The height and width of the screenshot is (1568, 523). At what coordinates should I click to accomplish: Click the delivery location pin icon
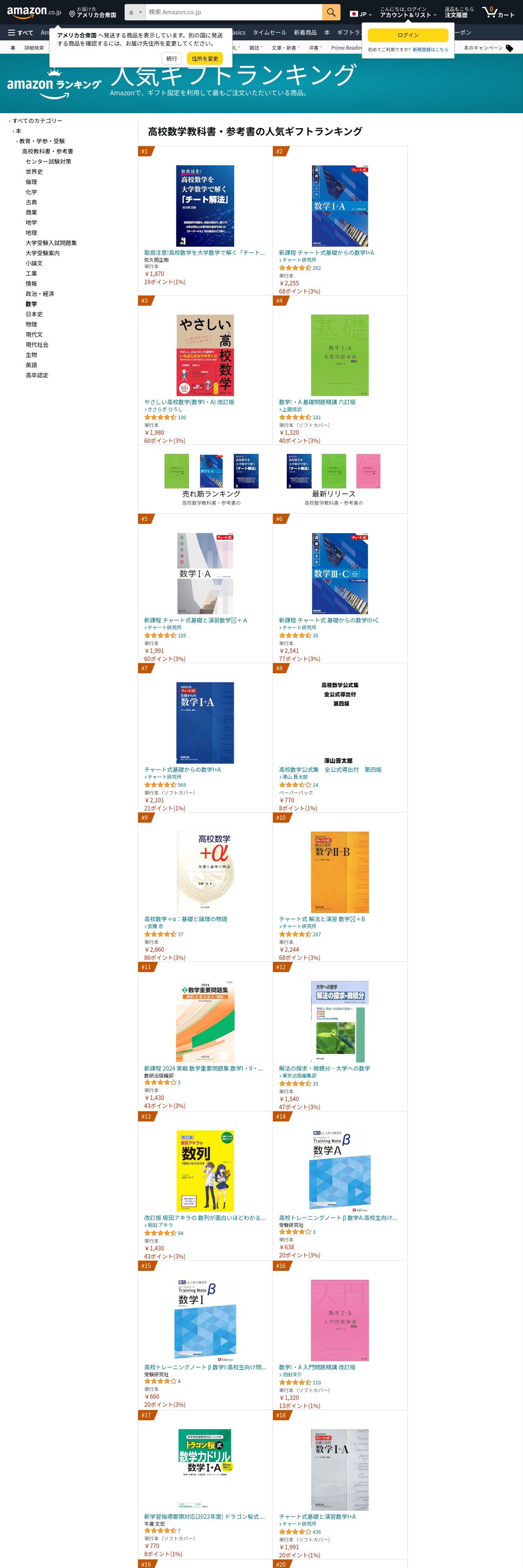click(x=72, y=13)
